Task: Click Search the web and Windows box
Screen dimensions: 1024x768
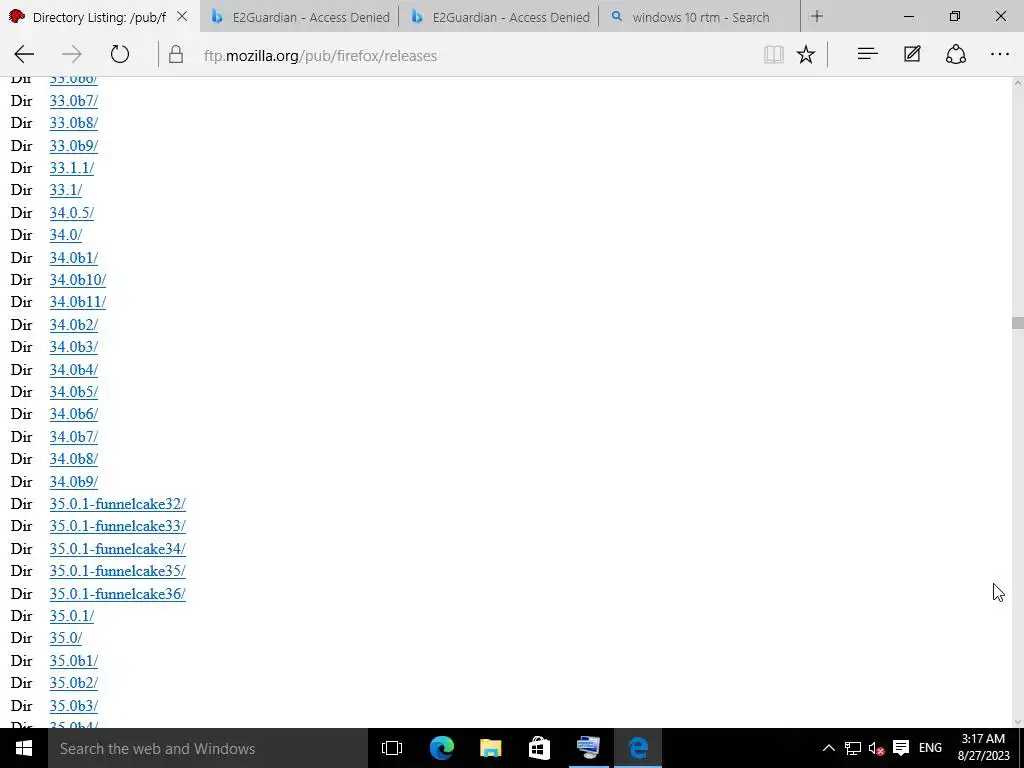Action: pyautogui.click(x=208, y=748)
